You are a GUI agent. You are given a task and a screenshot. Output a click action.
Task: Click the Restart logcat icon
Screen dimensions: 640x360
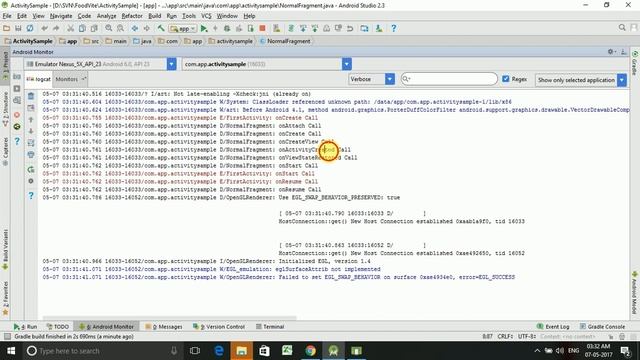31,169
